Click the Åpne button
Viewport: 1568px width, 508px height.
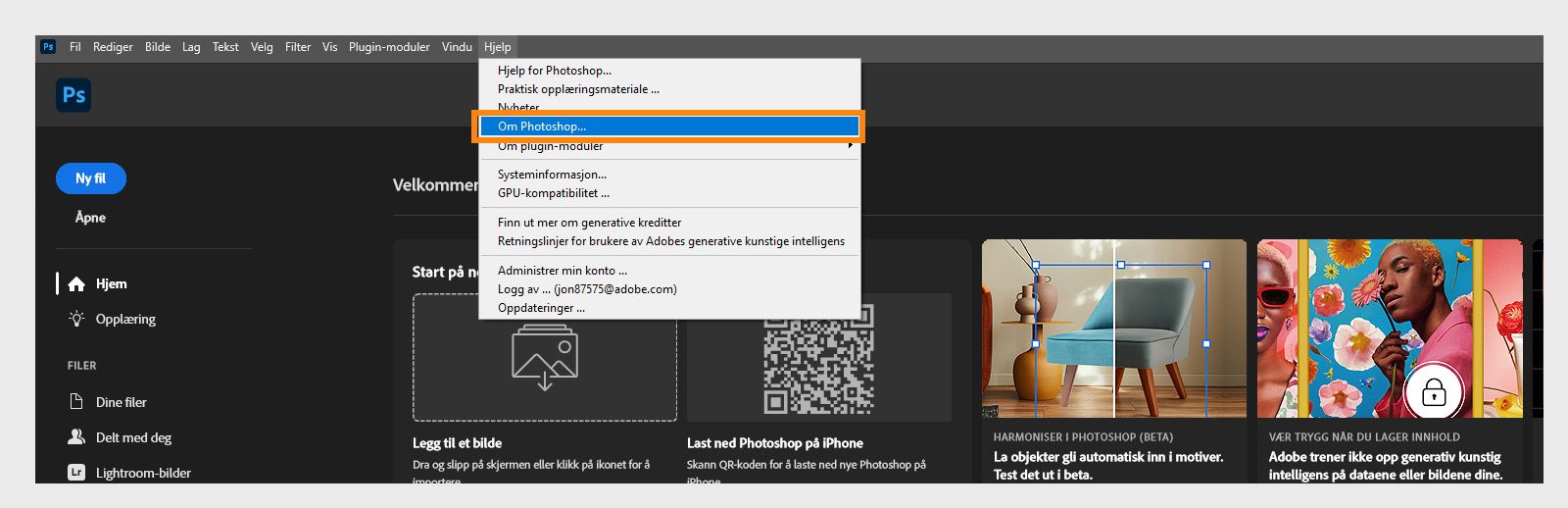coord(90,218)
